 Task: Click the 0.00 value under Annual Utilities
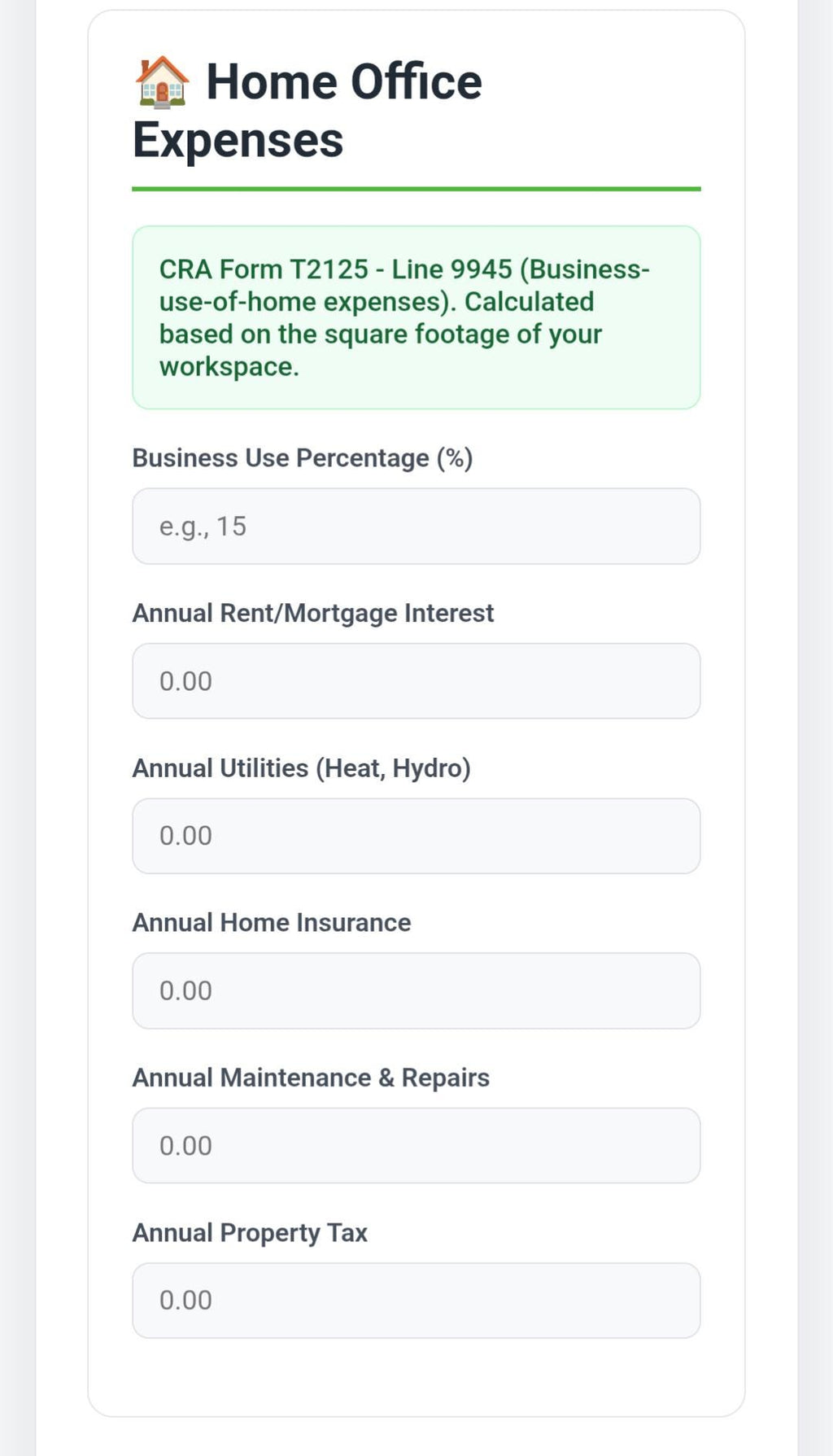point(185,836)
